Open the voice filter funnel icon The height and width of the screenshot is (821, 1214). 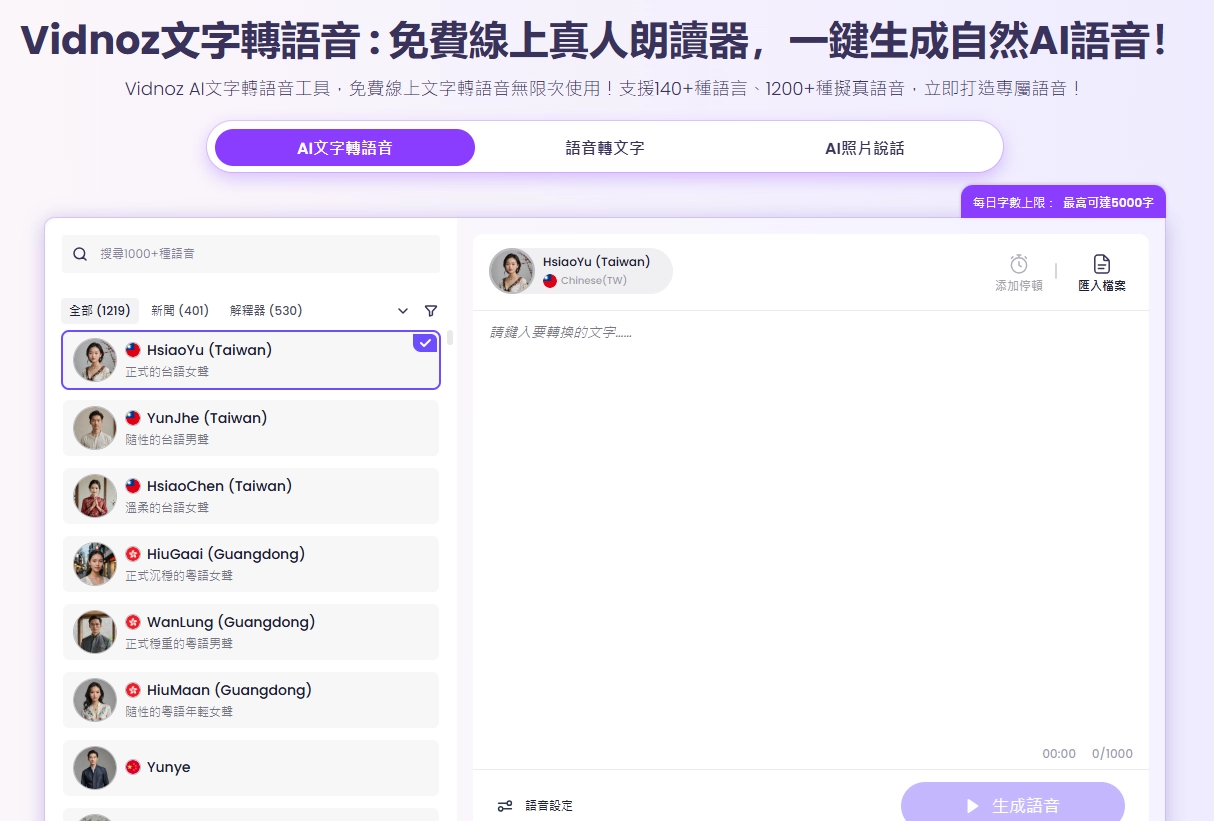coord(431,311)
